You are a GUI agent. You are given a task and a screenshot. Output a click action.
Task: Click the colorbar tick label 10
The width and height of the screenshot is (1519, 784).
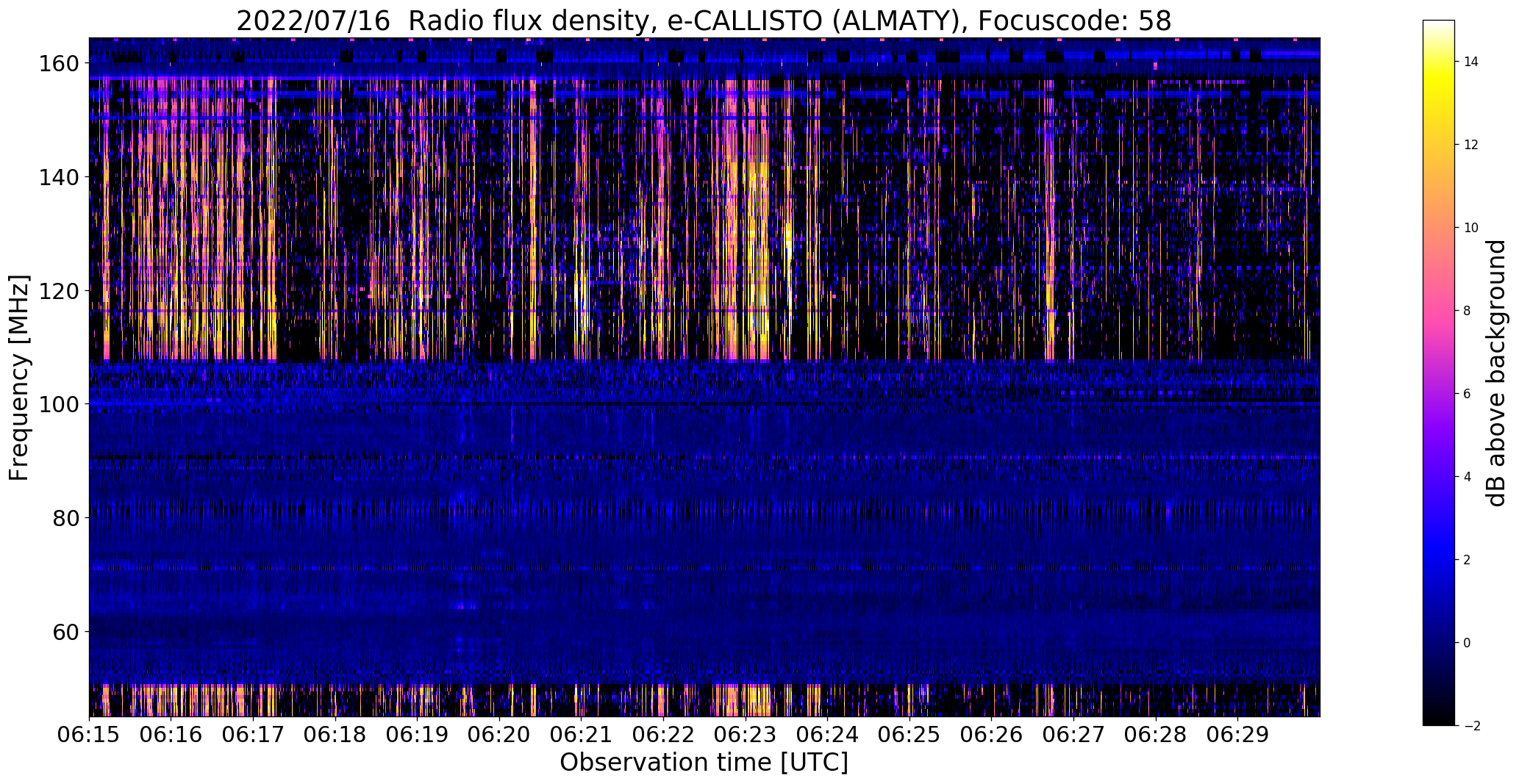coord(1471,229)
